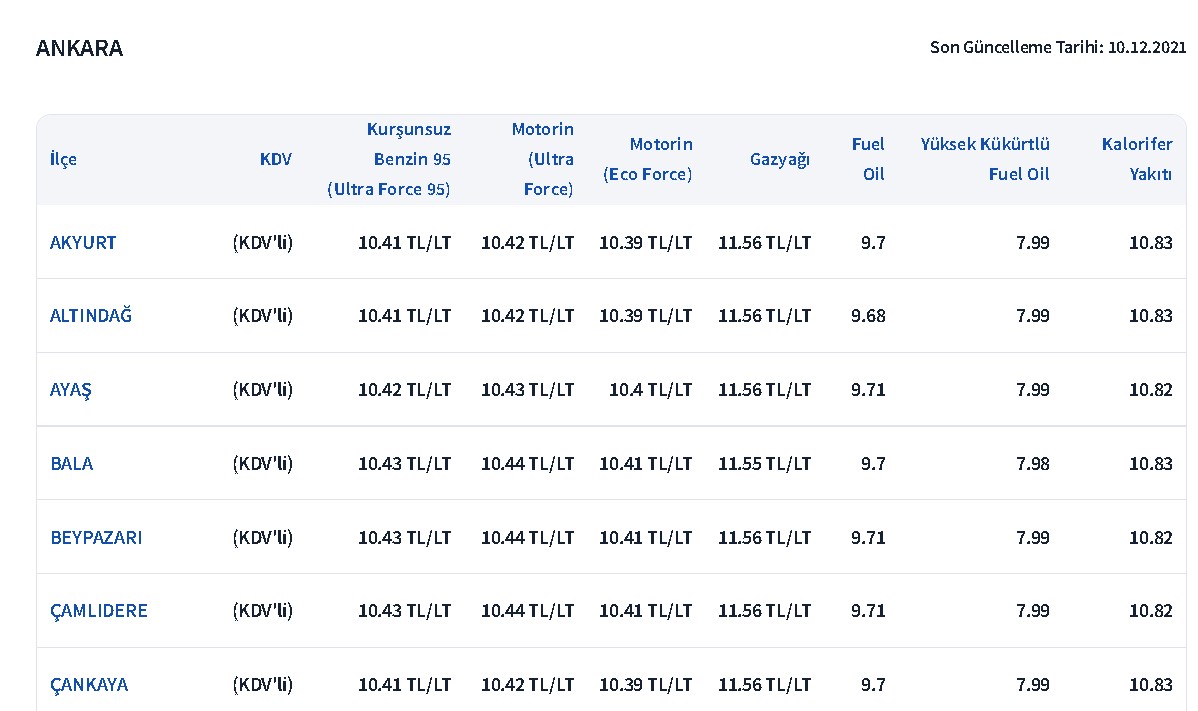This screenshot has height=711, width=1198.
Task: Select ÇANKAYA's 9.7 fuel oil value
Action: 873,685
